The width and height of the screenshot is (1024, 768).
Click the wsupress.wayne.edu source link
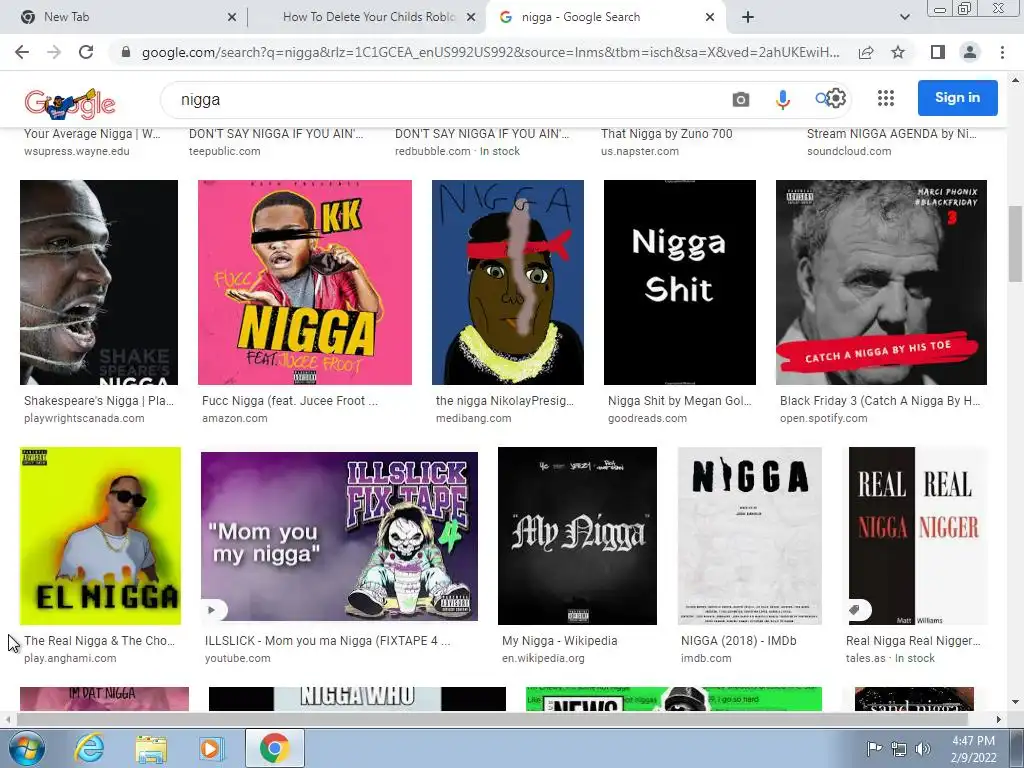click(76, 151)
